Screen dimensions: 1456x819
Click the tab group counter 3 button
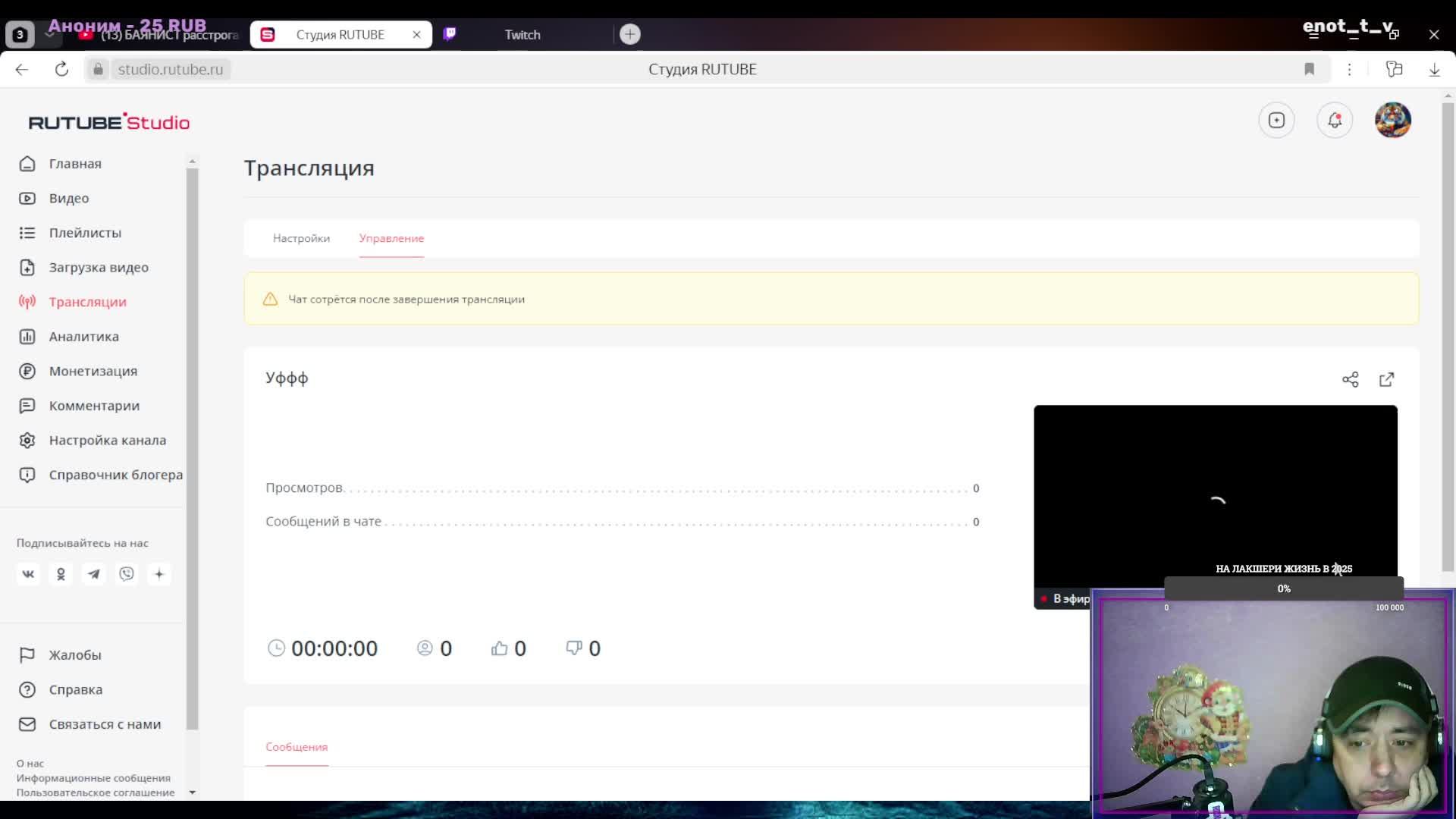point(20,35)
